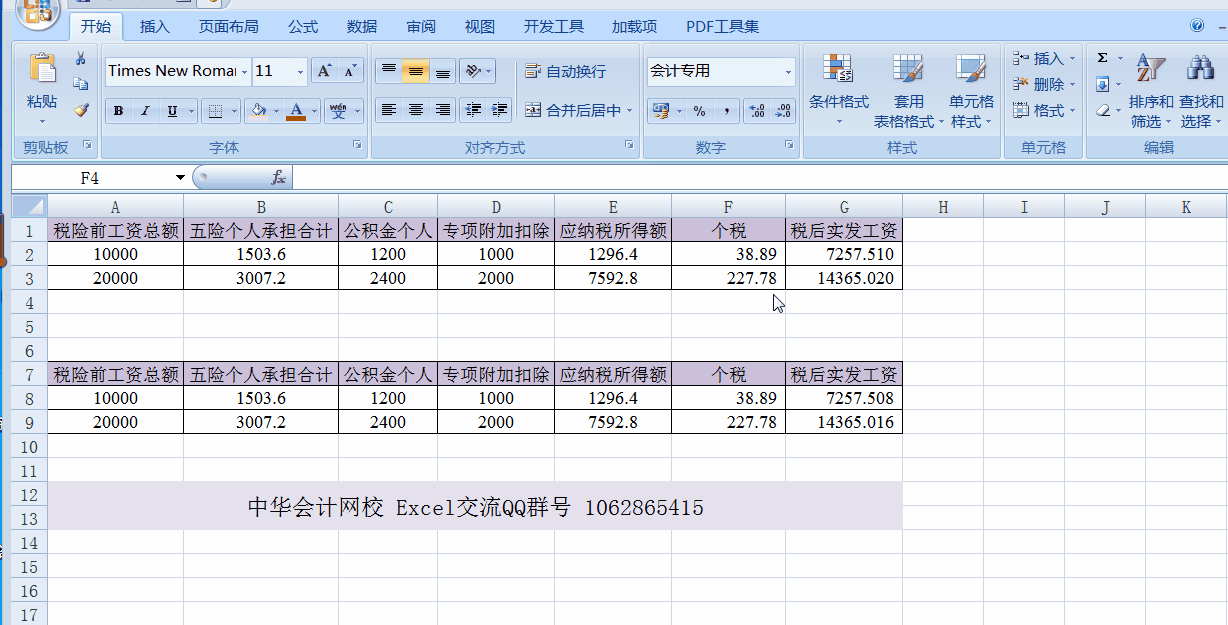
Task: Increase font size with grow-font icon
Action: click(x=323, y=71)
